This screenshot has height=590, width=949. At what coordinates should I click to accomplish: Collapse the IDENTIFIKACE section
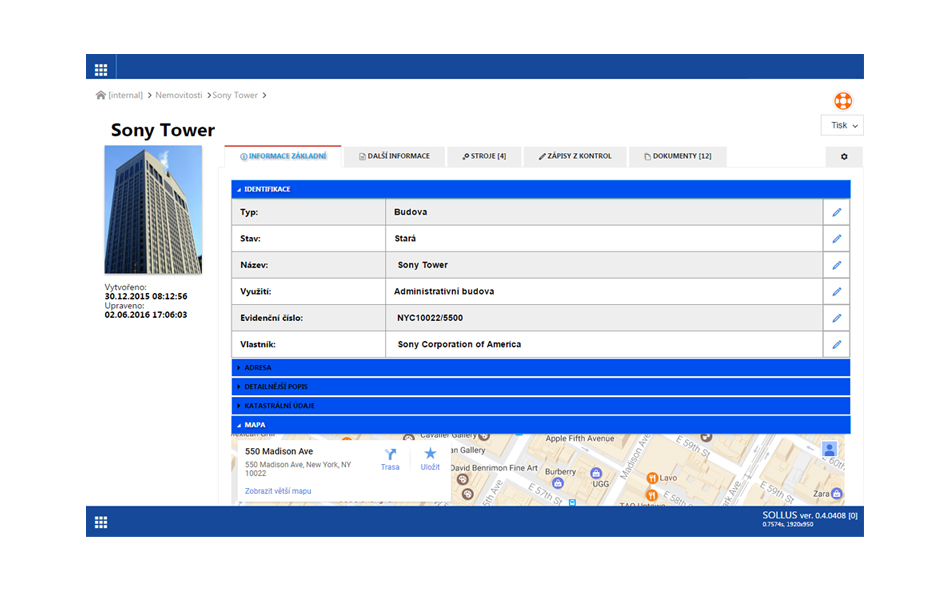267,189
